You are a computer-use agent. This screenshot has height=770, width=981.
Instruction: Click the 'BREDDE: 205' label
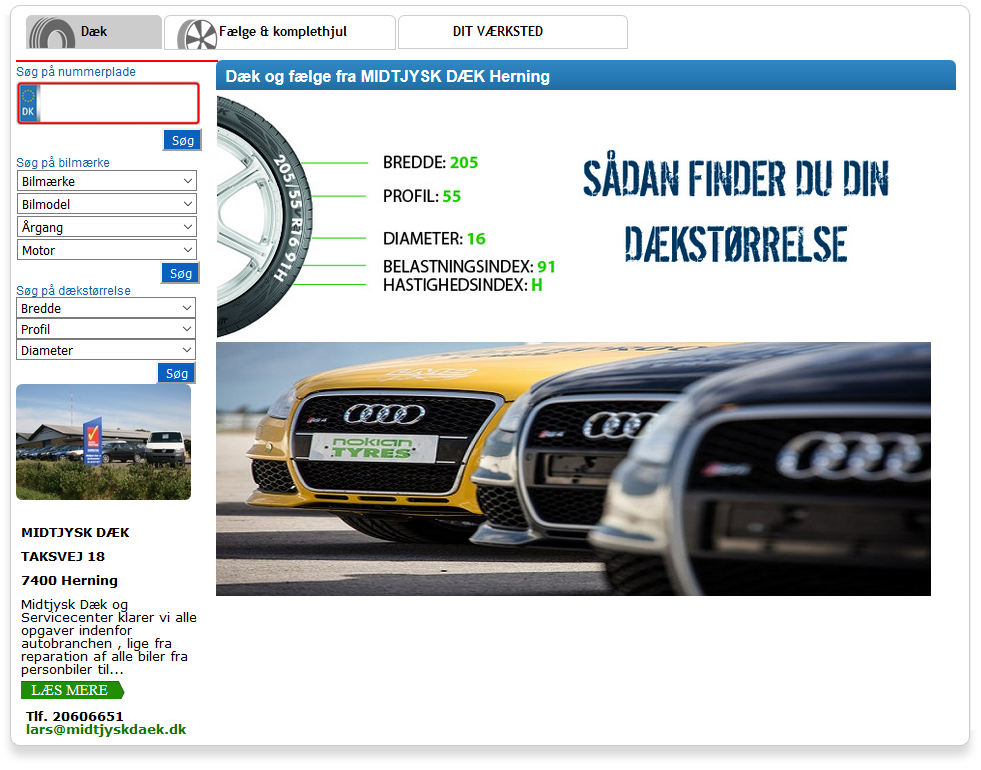tap(430, 163)
